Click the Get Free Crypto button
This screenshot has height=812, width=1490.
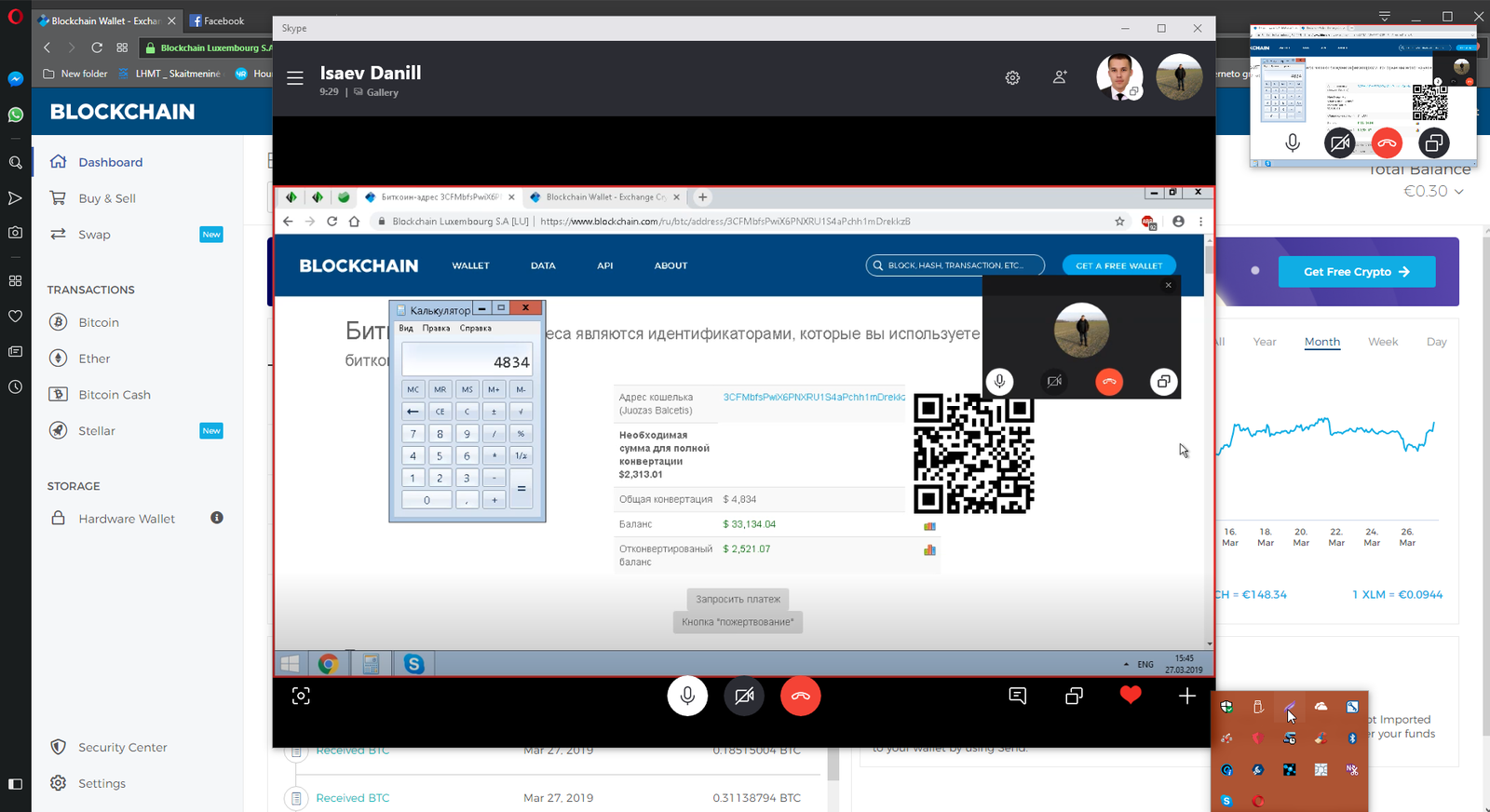(1357, 272)
